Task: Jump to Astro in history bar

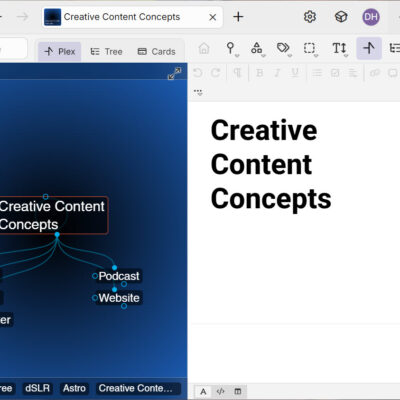Action: click(x=74, y=388)
